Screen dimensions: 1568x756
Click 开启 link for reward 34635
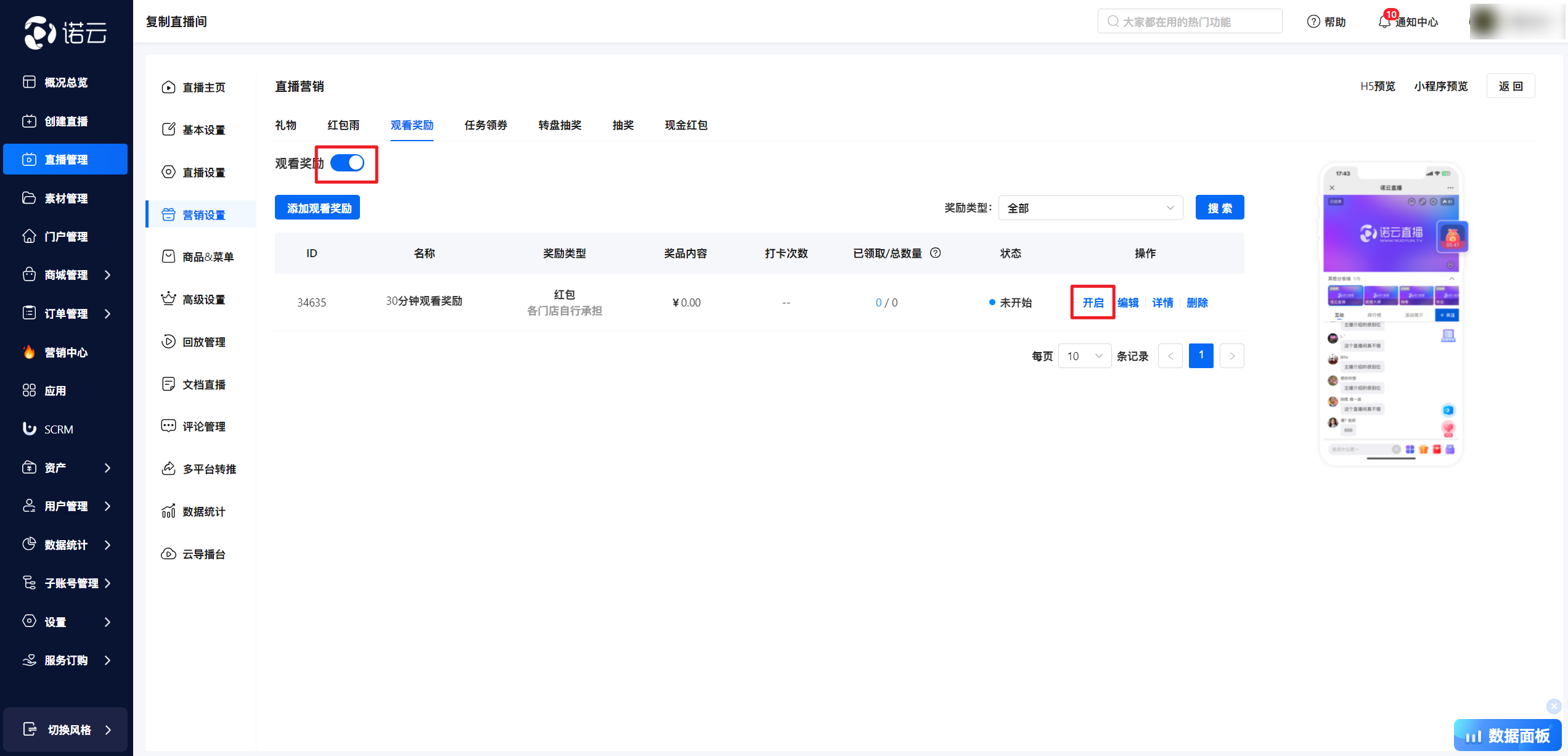pos(1093,302)
